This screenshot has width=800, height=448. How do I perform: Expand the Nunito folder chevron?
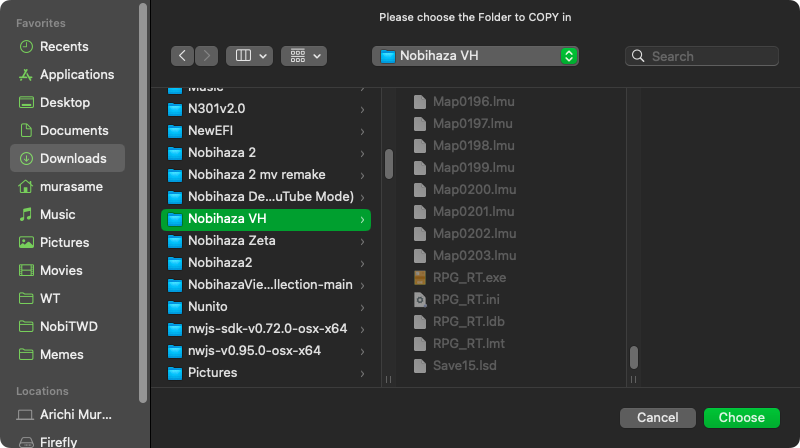[x=362, y=306]
